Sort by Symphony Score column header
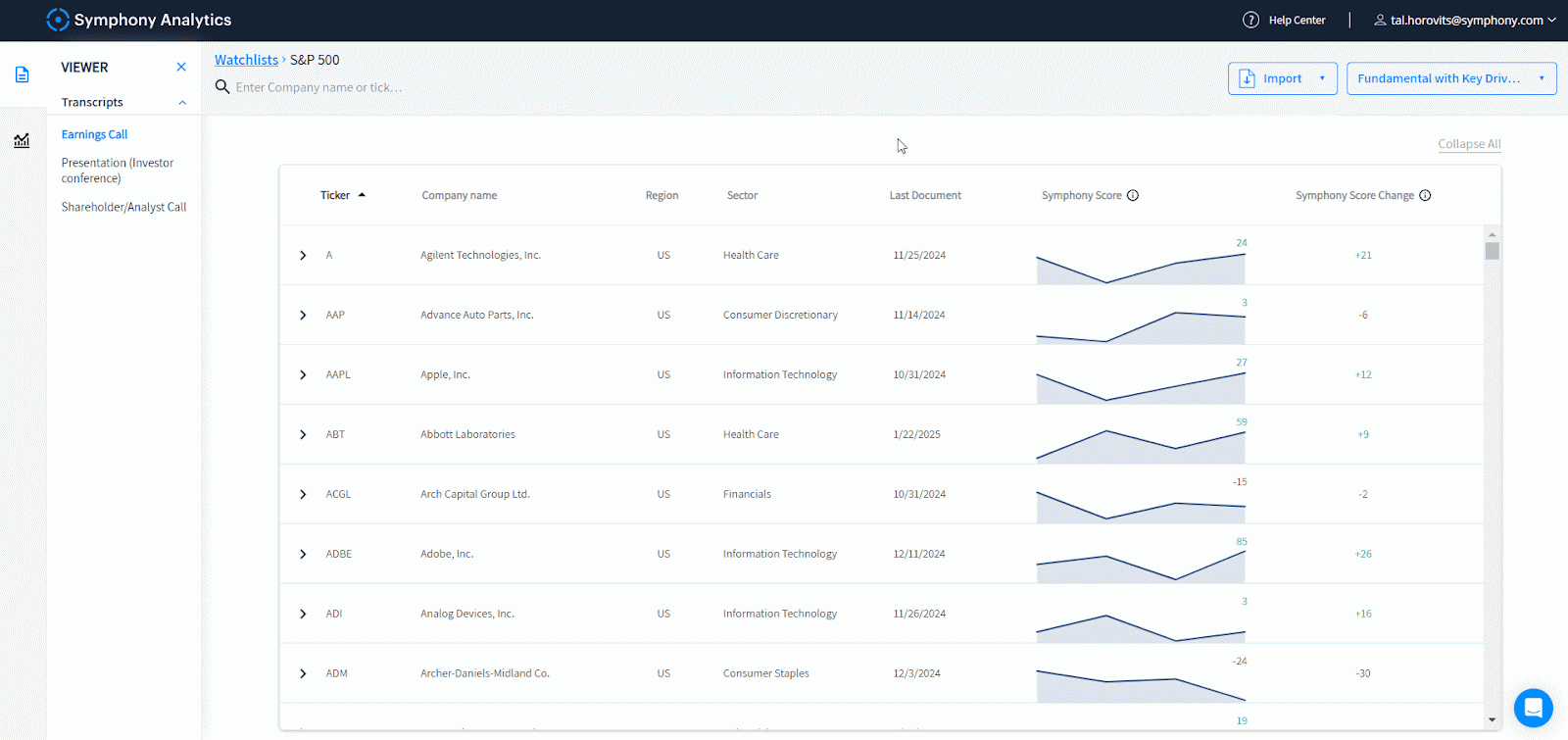 1081,195
